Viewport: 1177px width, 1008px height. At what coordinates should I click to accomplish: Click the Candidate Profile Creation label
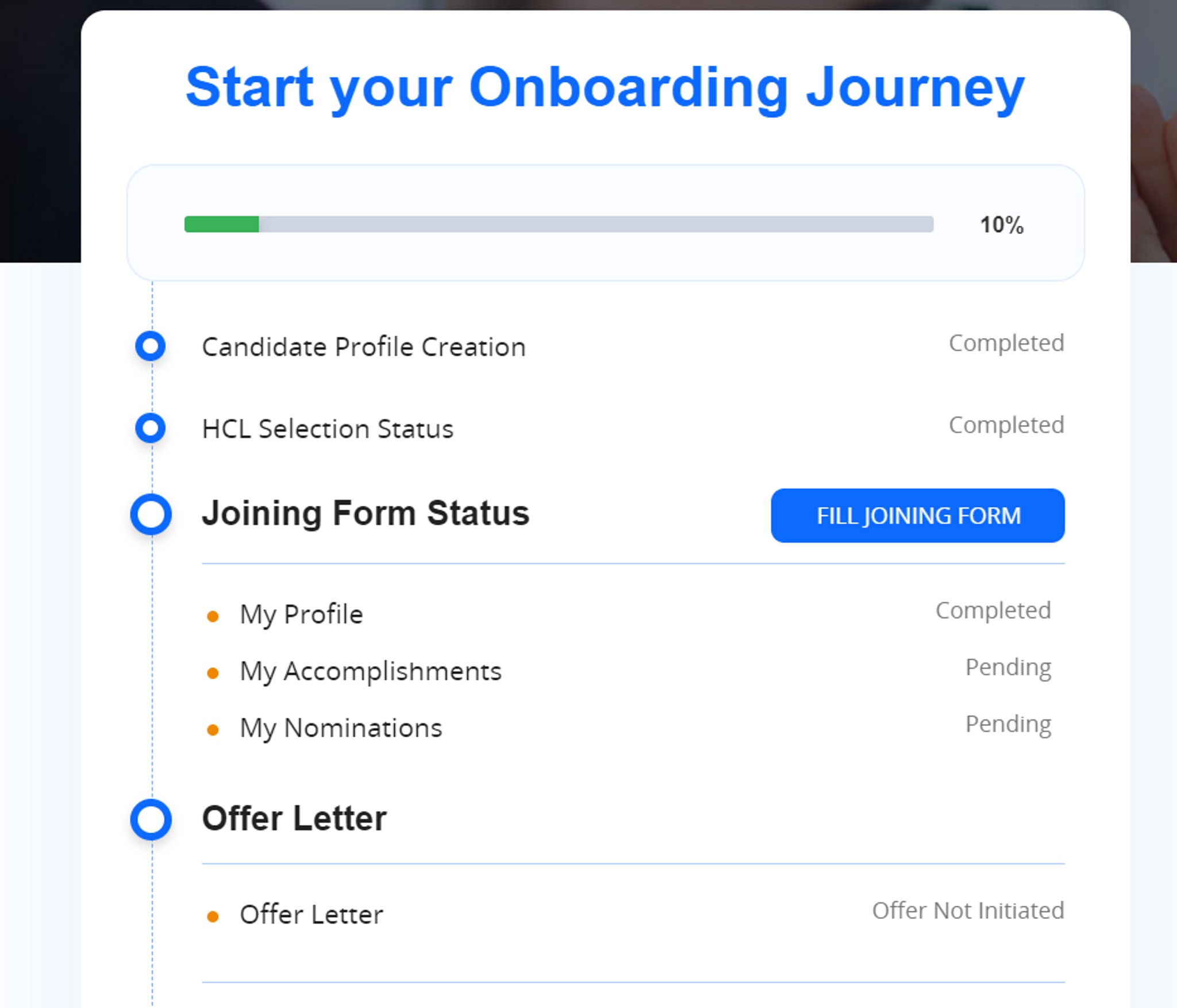click(364, 347)
